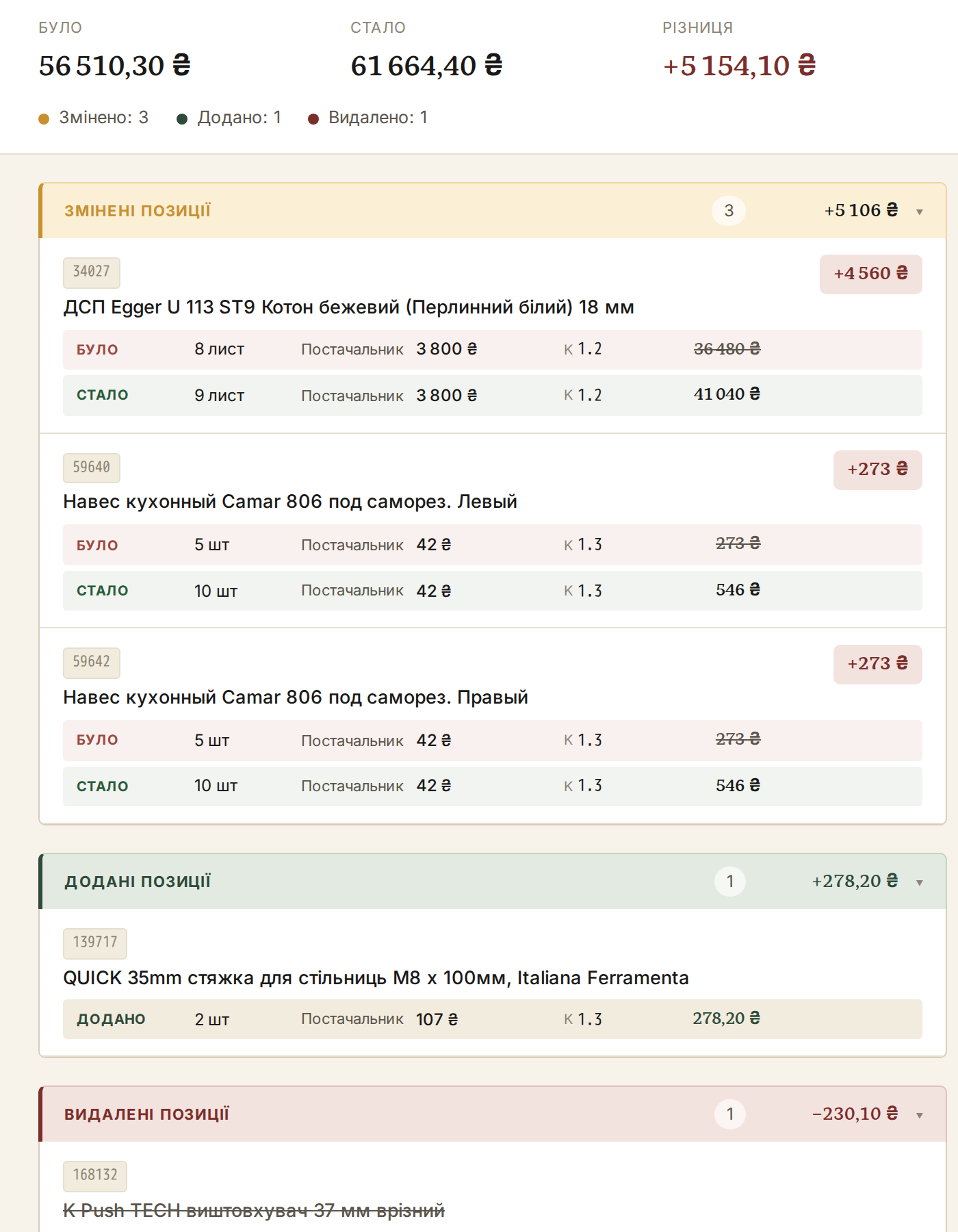Click the article code badge 59642
Screen dimensions: 958x1232
pos(92,662)
